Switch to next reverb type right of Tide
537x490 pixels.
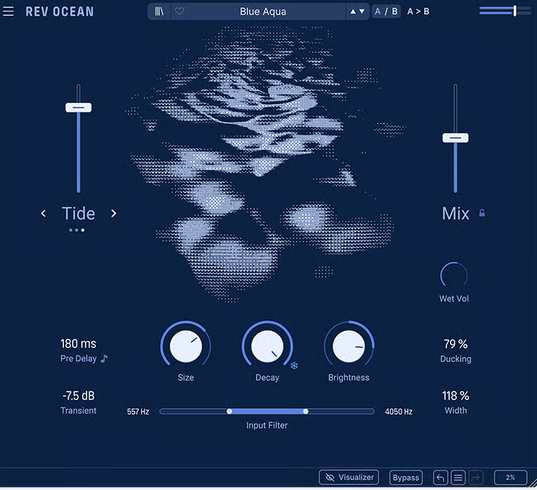pyautogui.click(x=114, y=213)
